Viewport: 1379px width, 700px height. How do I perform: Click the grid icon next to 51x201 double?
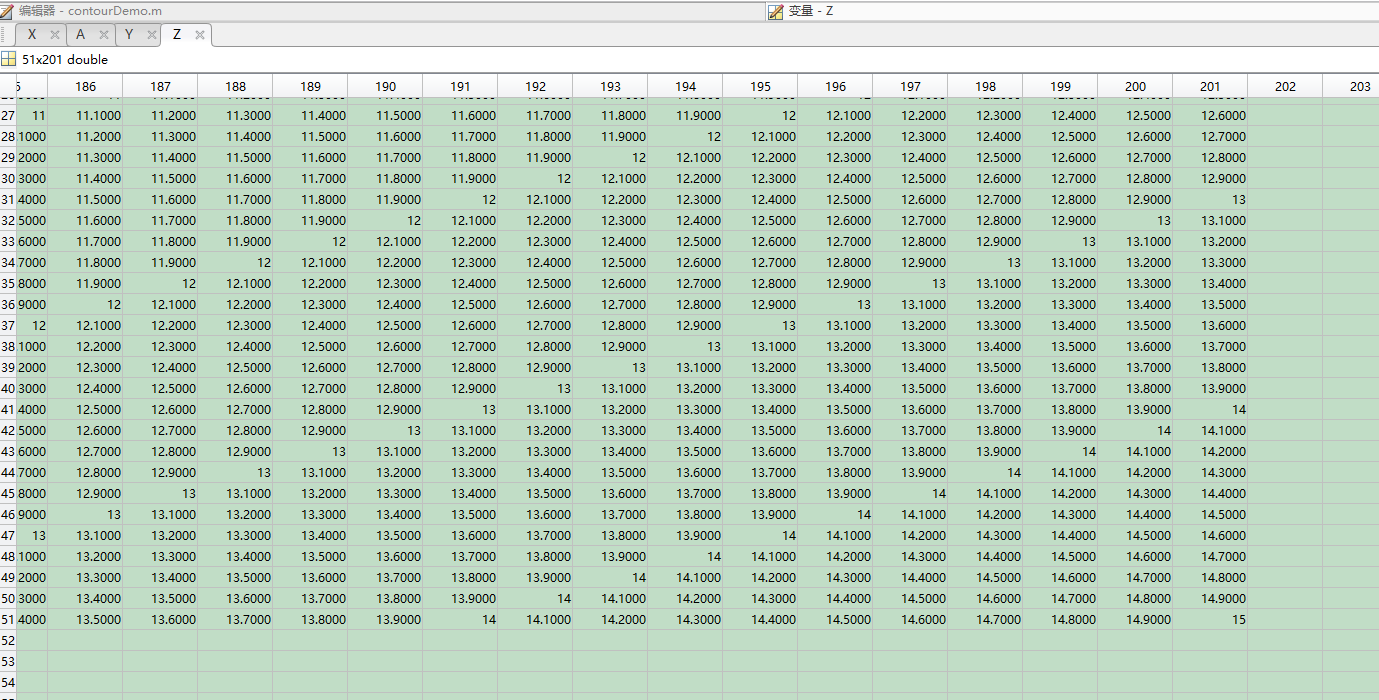9,60
